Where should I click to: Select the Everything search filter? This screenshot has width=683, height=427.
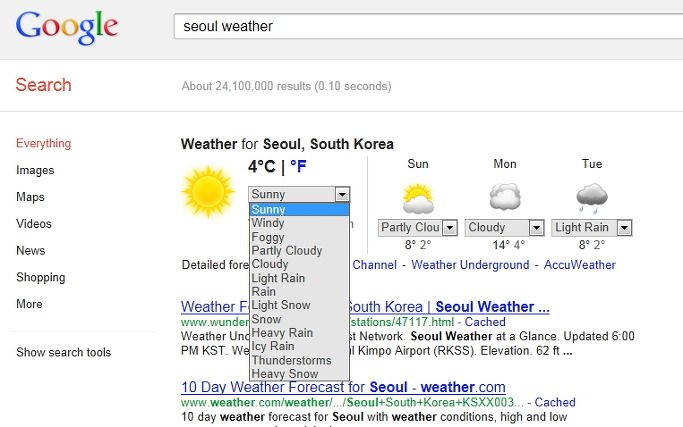point(44,143)
